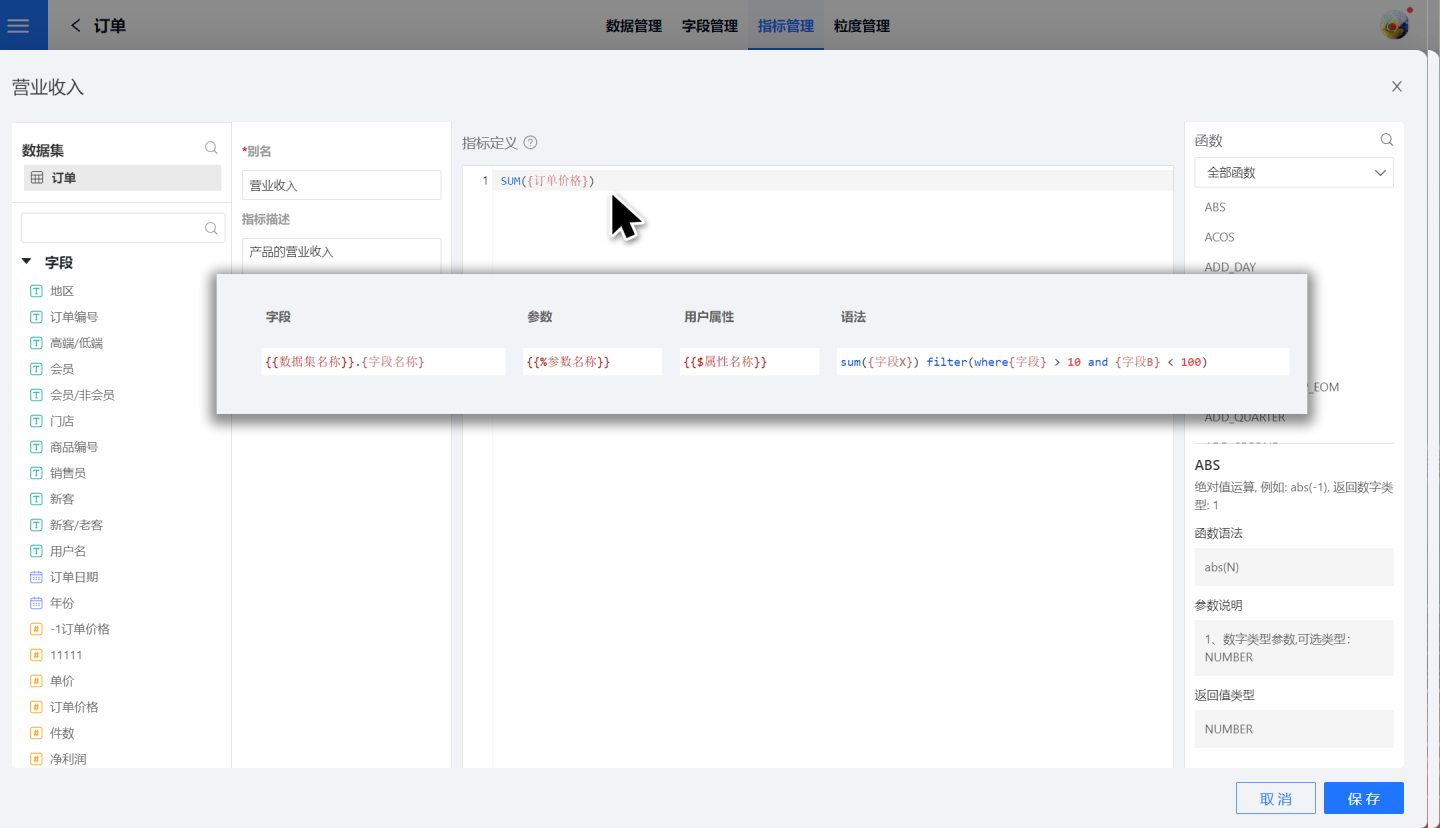This screenshot has width=1440, height=828.
Task: Click the help icon beside 指标定义
Action: [531, 143]
